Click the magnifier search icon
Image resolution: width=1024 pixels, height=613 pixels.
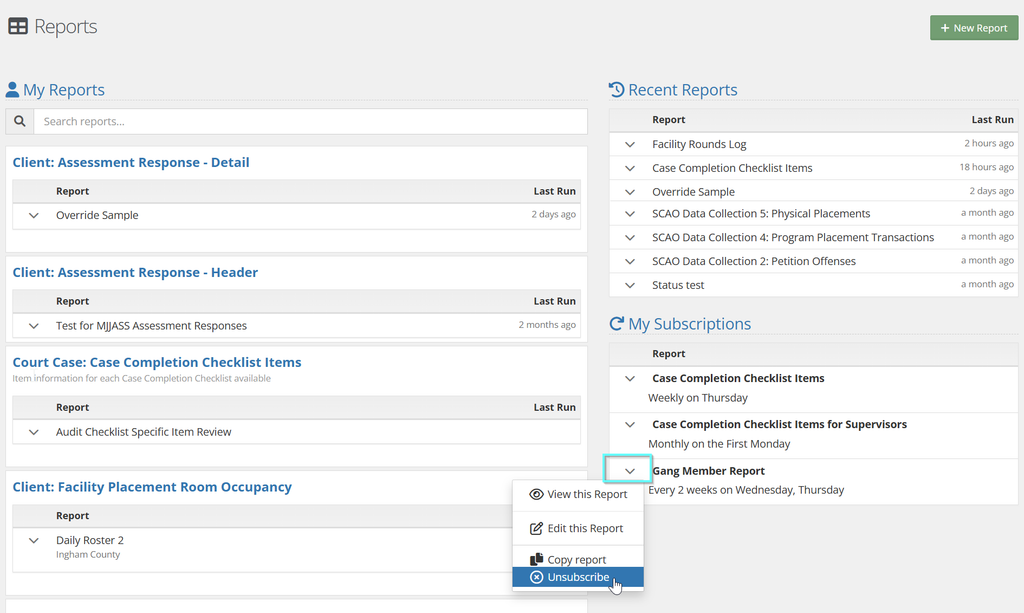pyautogui.click(x=20, y=121)
